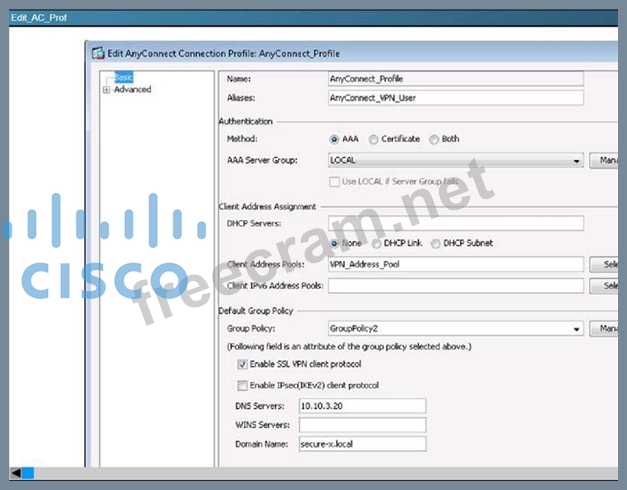This screenshot has height=490, width=627.
Task: Click the Aliases text field
Action: [x=455, y=98]
